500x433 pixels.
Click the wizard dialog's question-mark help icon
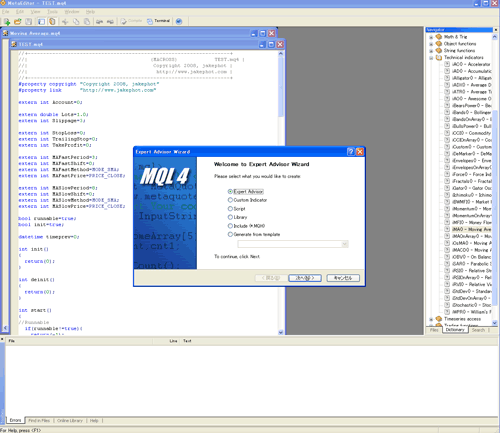click(351, 152)
